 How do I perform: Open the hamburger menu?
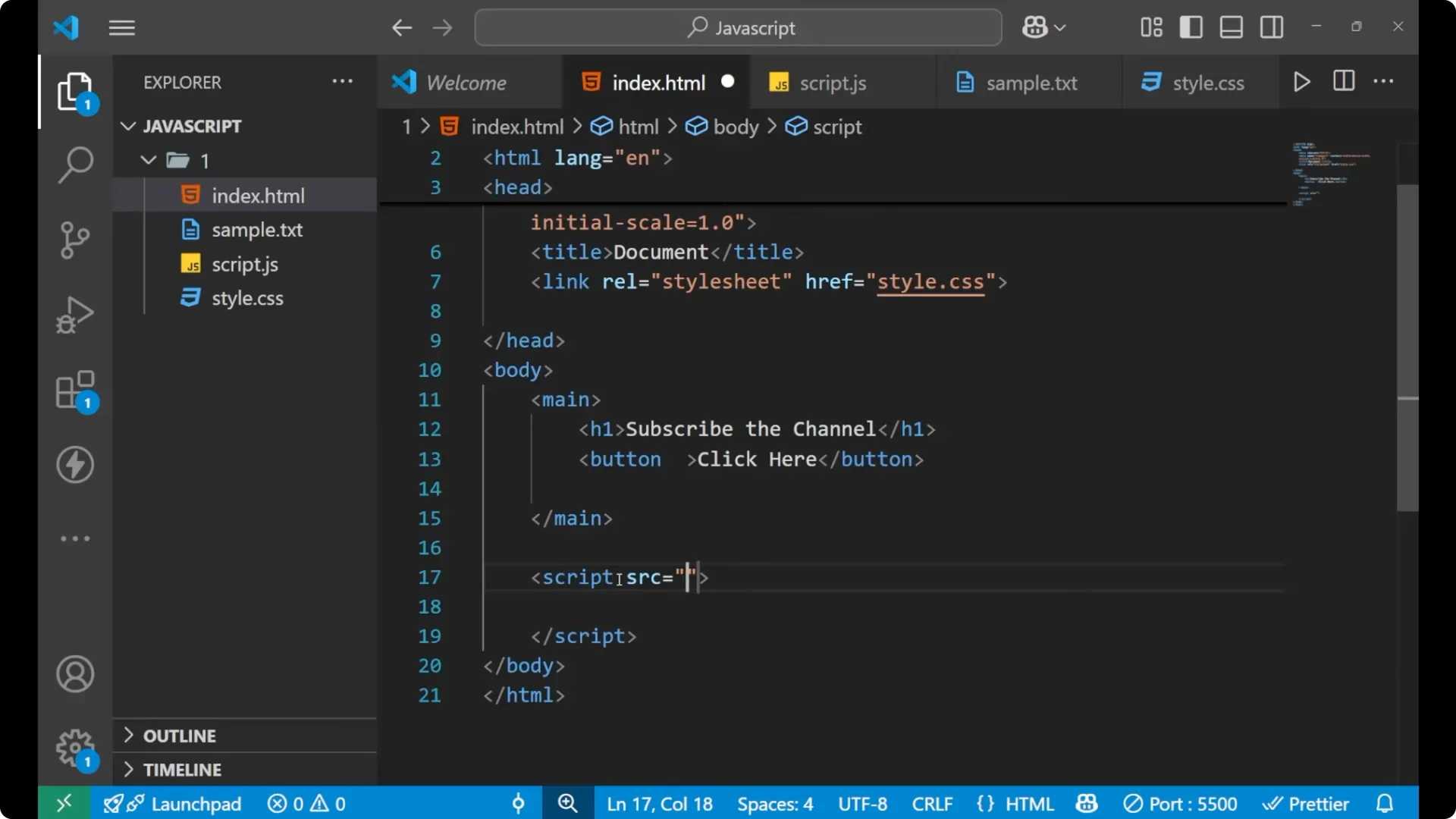pyautogui.click(x=121, y=27)
